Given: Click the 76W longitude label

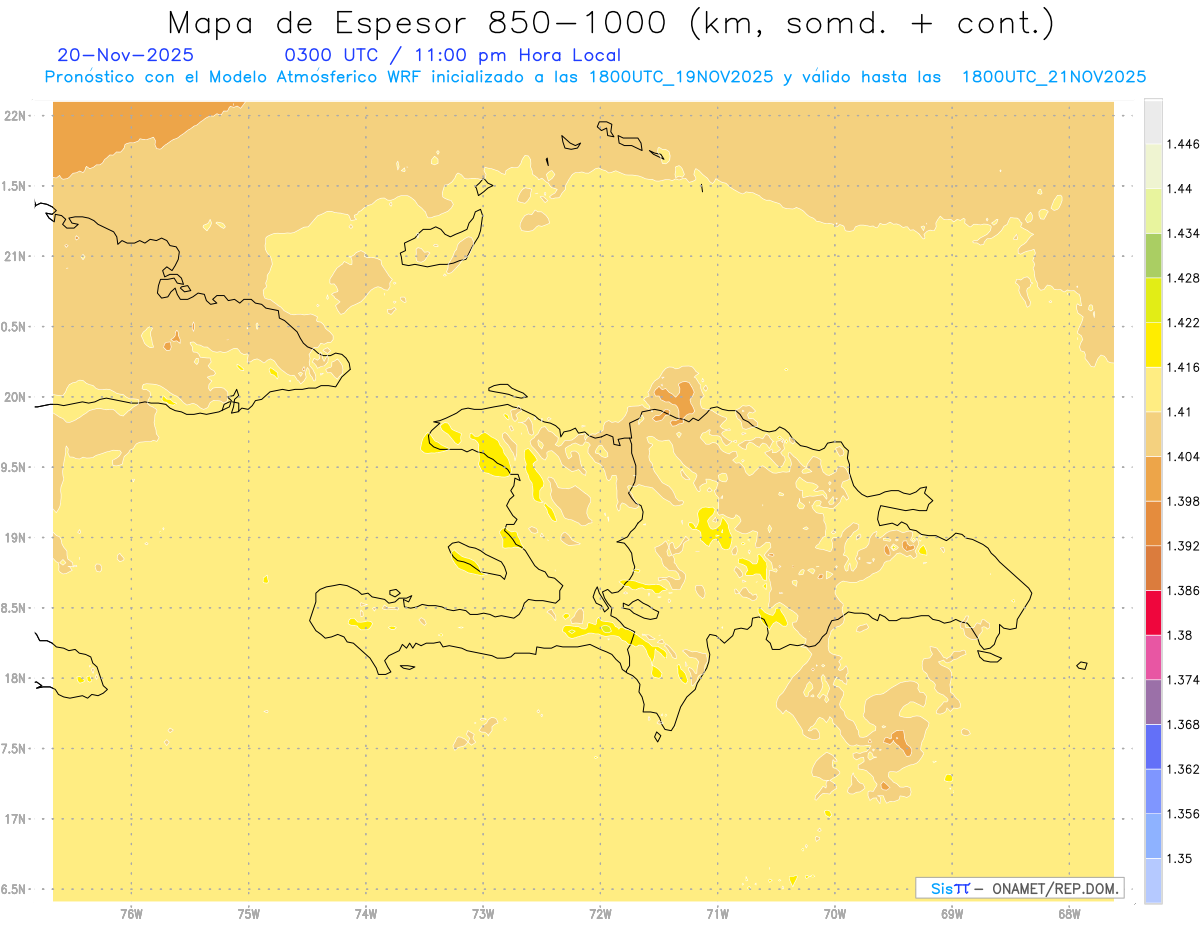Looking at the screenshot, I should 131,913.
